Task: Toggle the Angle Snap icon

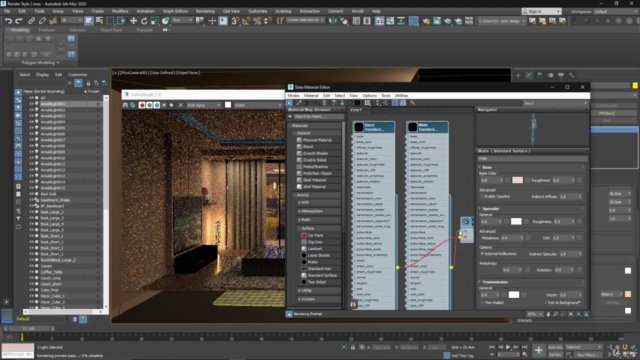Action: pyautogui.click(x=246, y=21)
